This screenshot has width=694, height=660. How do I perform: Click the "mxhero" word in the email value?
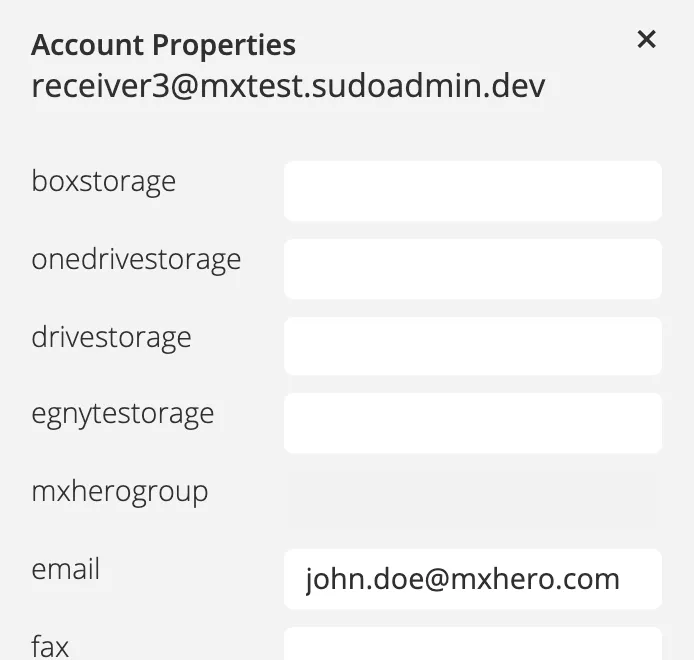491,579
